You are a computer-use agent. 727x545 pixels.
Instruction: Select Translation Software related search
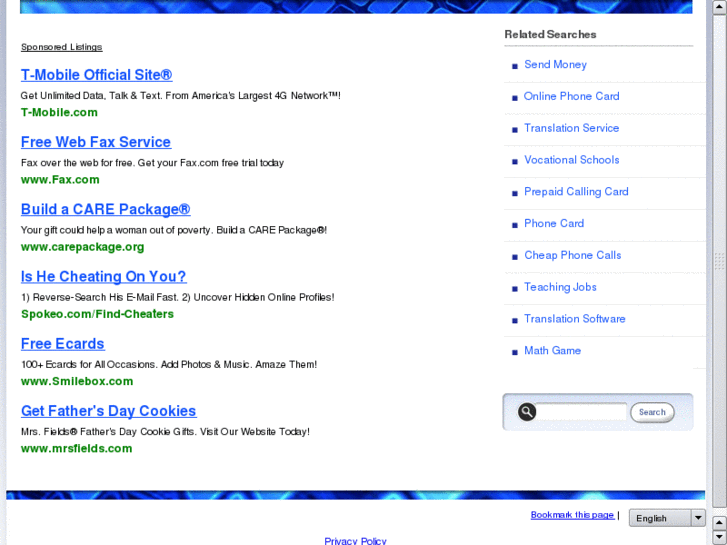pyautogui.click(x=575, y=319)
